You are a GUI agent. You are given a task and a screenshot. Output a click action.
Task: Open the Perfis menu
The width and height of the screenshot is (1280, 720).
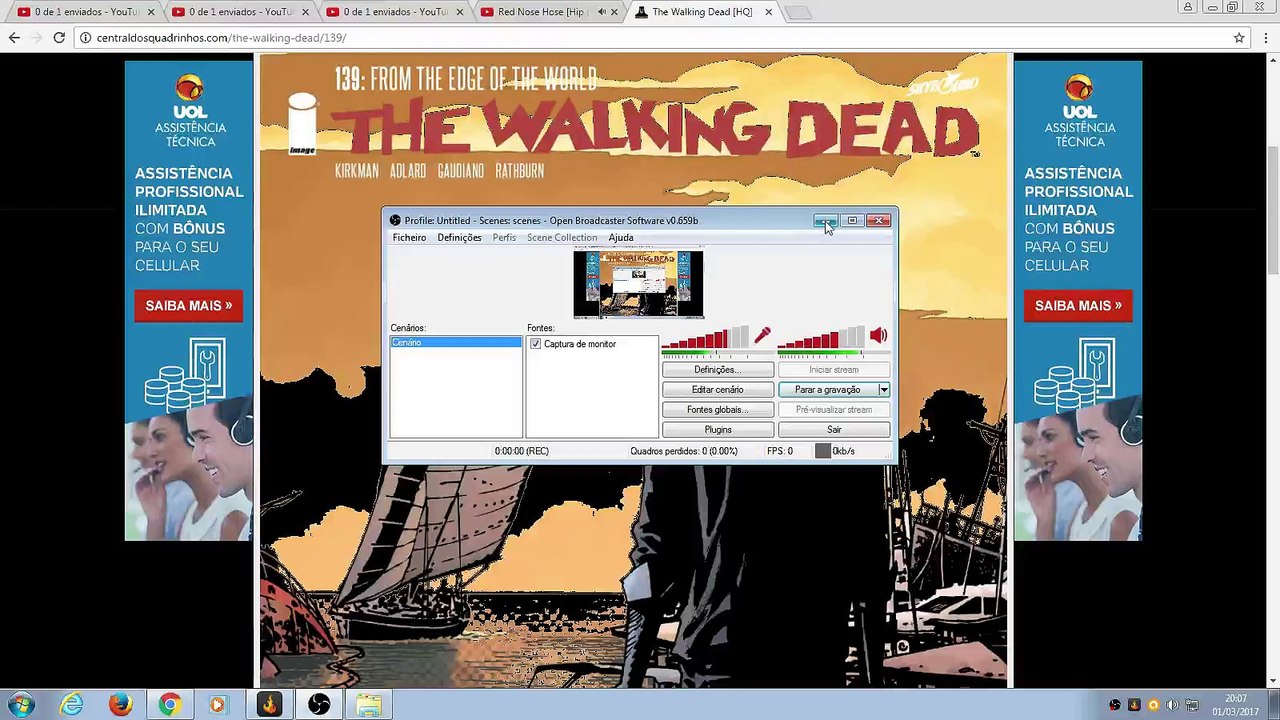coord(504,238)
